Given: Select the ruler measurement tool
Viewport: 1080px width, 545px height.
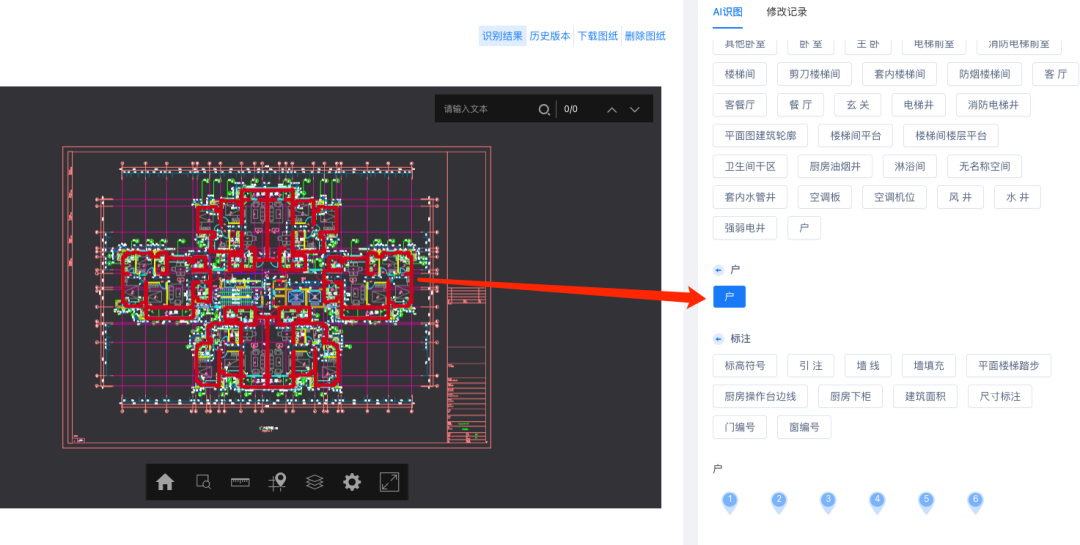Looking at the screenshot, I should [x=240, y=482].
